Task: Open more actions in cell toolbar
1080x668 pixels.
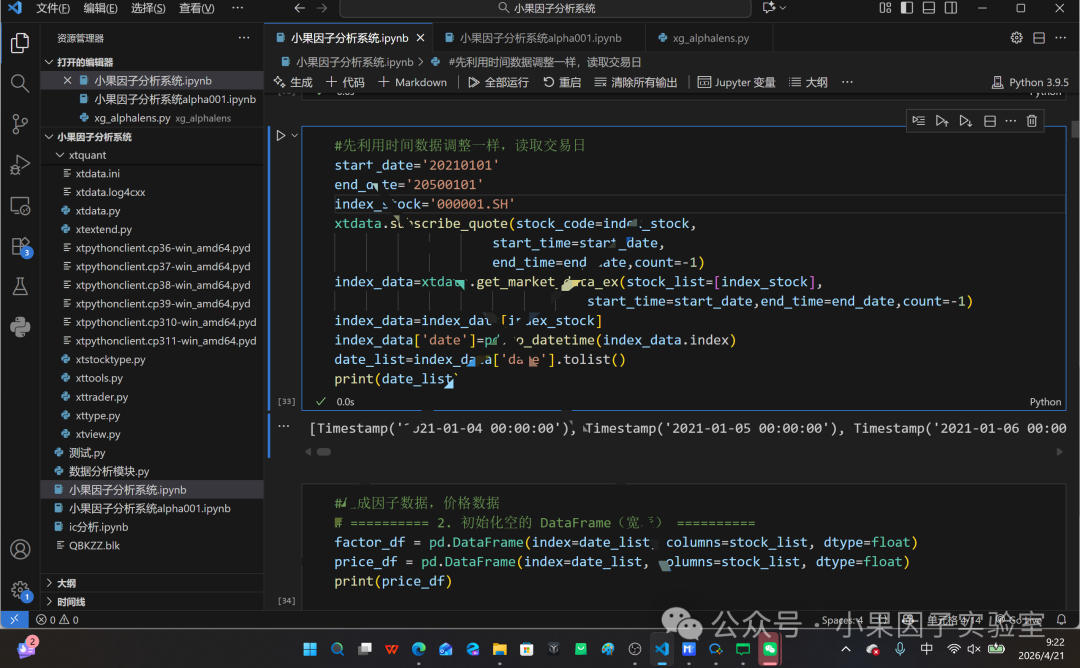Action: (1010, 121)
